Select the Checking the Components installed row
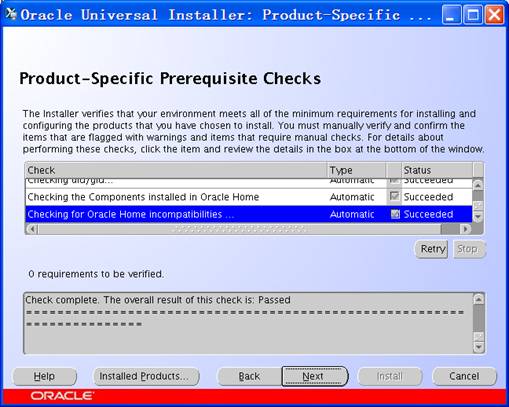Screen dimensions: 509x407 [249, 197]
